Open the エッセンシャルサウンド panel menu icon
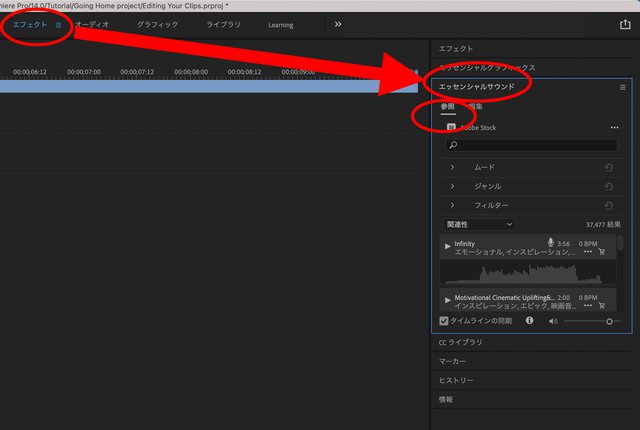 pyautogui.click(x=622, y=87)
